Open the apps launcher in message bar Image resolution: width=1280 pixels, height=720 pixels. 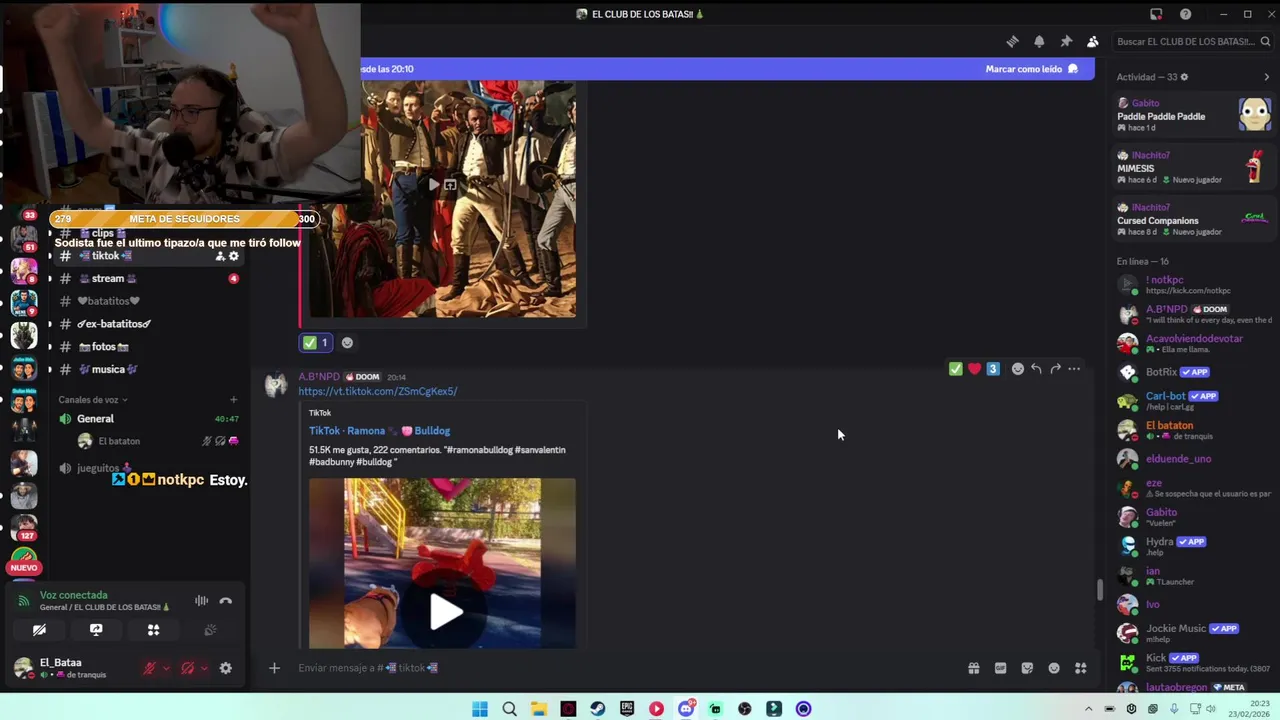coord(1081,668)
